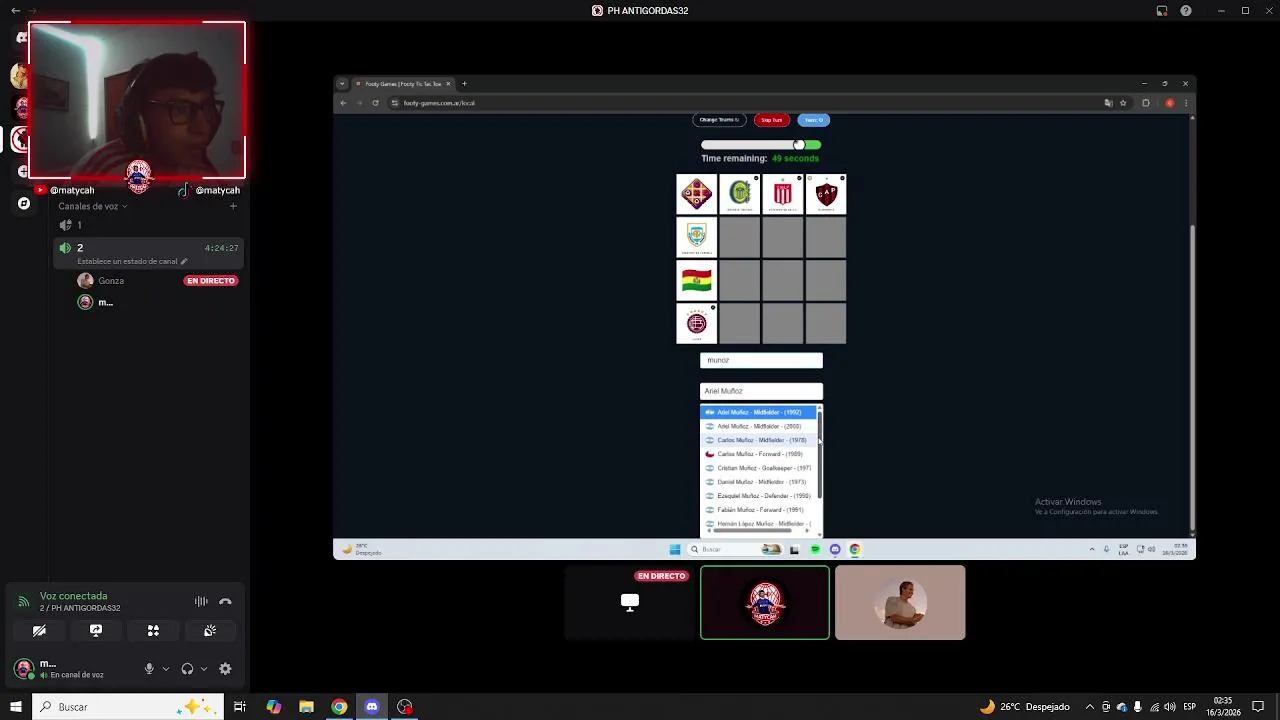The height and width of the screenshot is (720, 1280).
Task: Deafen audio with headphones icon
Action: (x=187, y=669)
